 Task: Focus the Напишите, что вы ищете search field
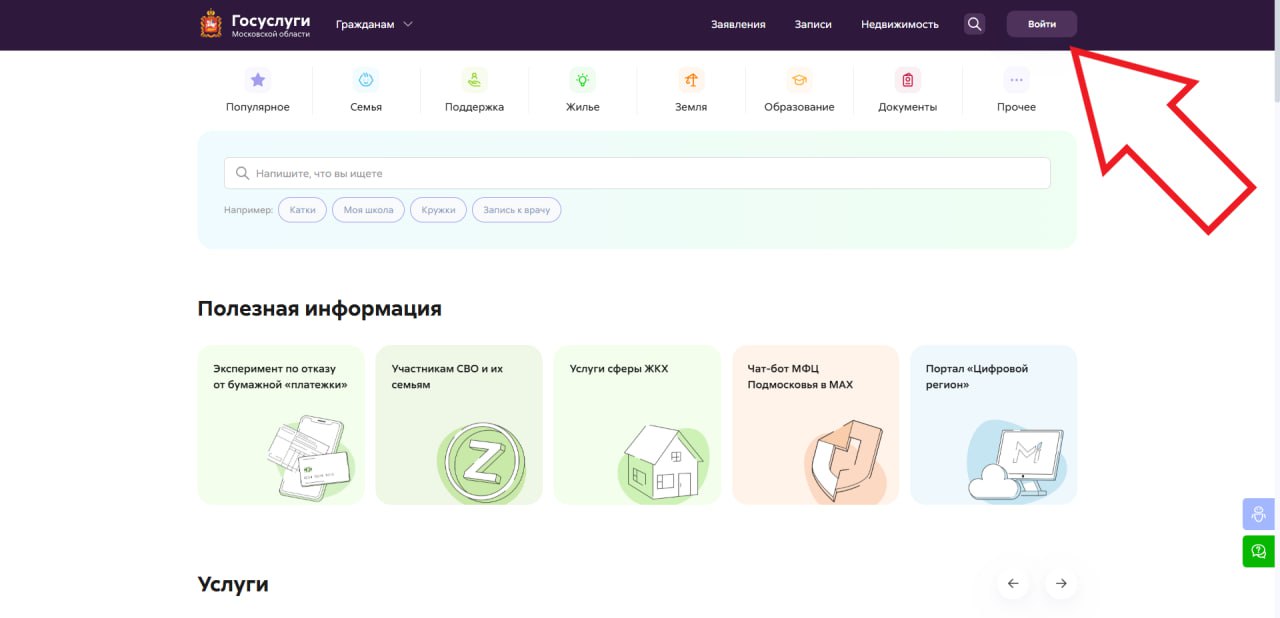[x=637, y=173]
